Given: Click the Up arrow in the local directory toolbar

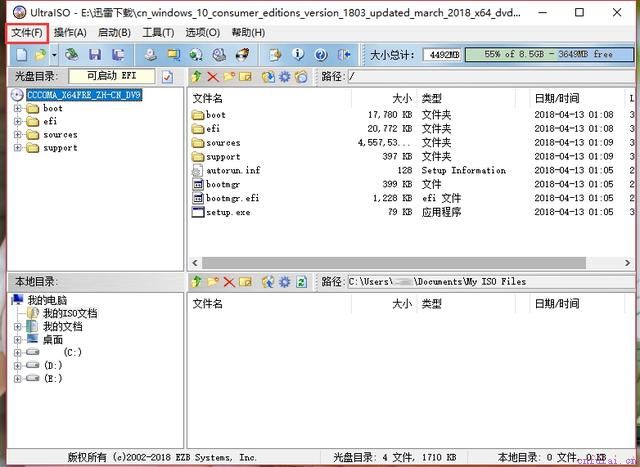Looking at the screenshot, I should point(197,281).
